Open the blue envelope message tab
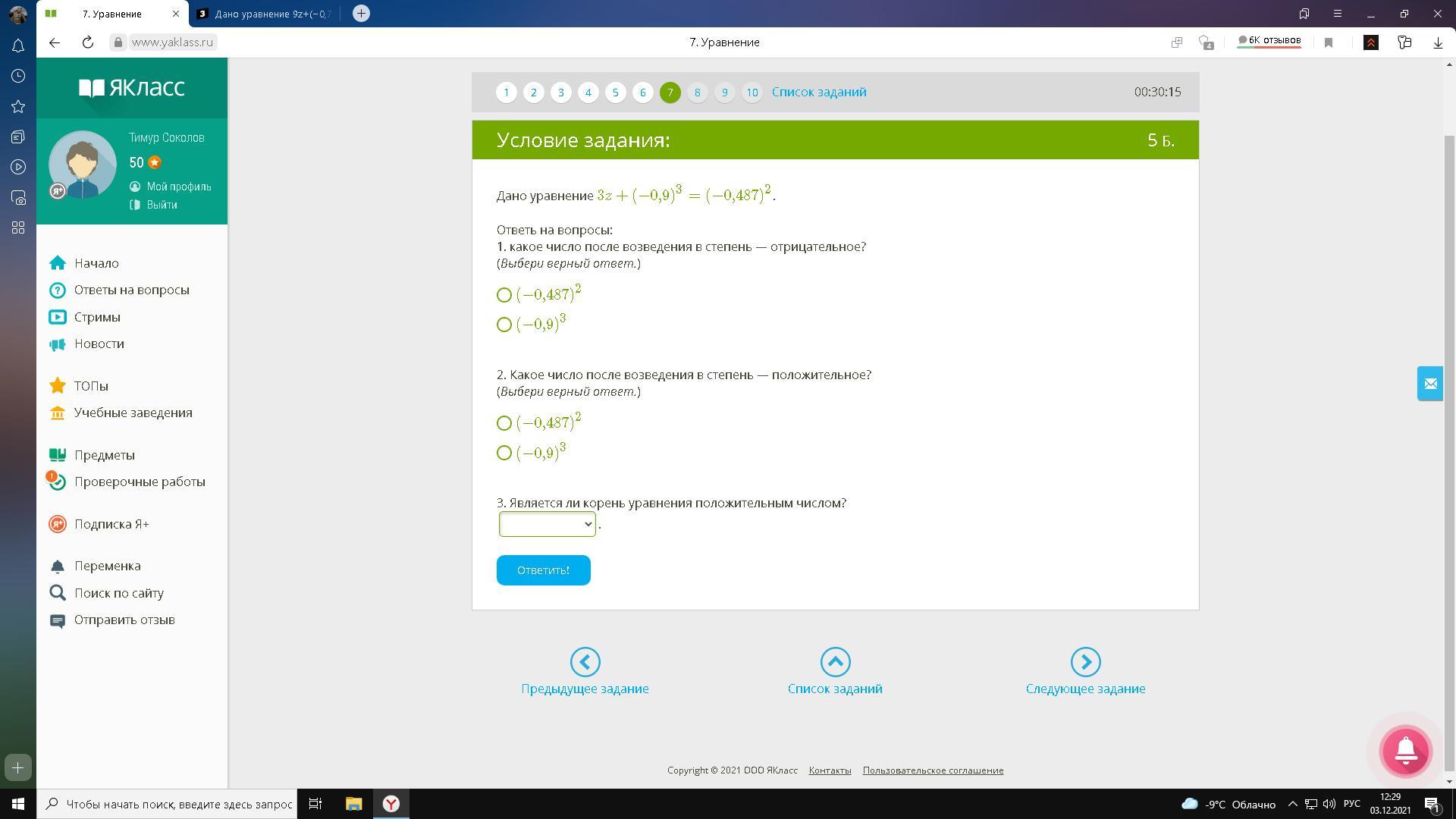 click(1429, 384)
